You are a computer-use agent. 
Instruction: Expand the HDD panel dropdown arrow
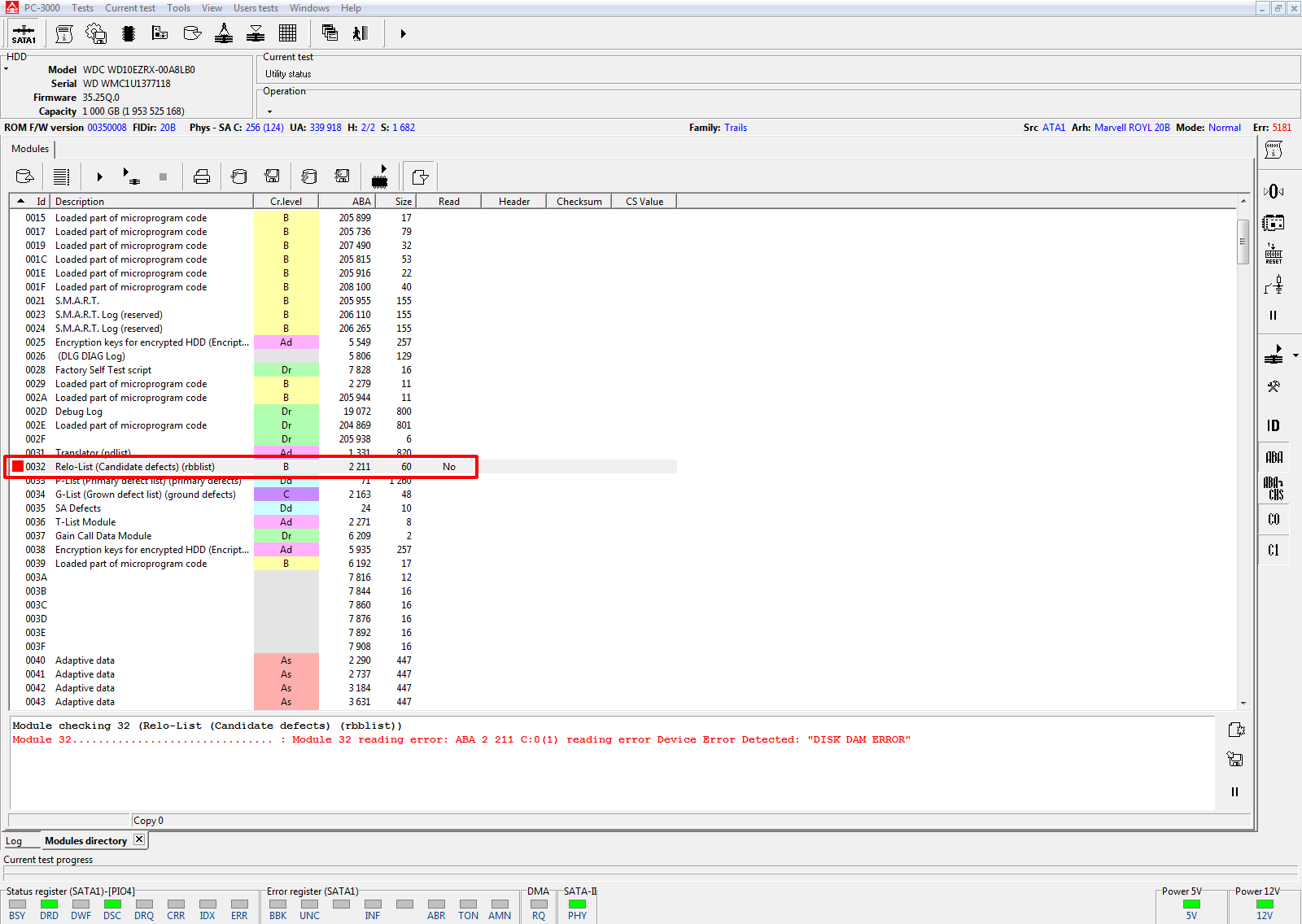coord(7,69)
